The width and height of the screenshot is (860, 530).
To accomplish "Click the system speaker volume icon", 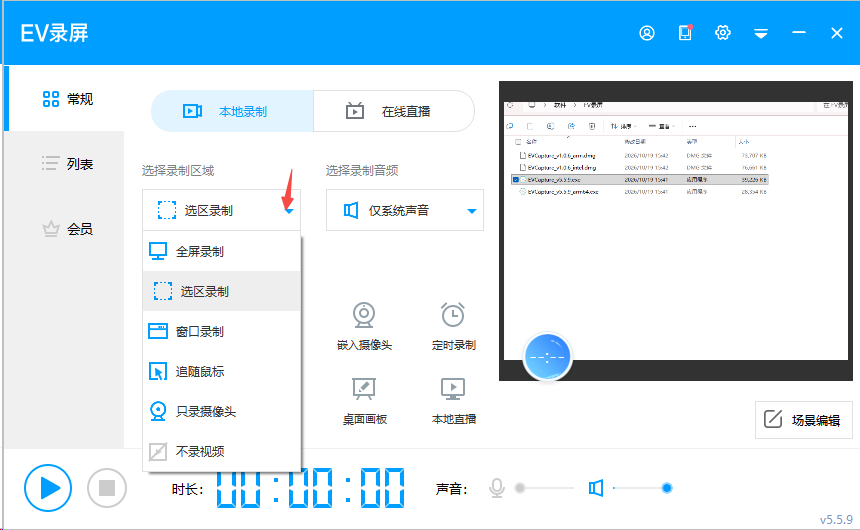I will [596, 488].
